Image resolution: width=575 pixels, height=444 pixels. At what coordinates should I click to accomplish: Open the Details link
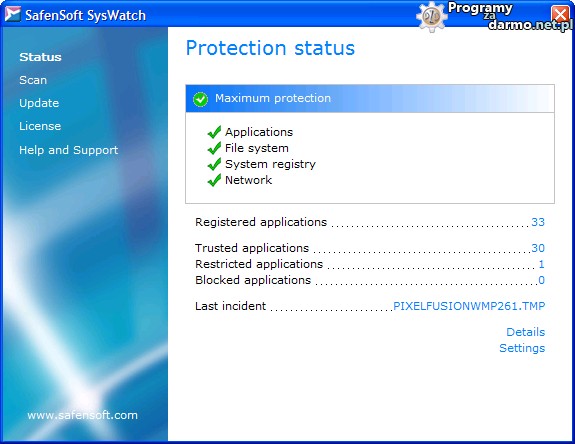[x=525, y=332]
